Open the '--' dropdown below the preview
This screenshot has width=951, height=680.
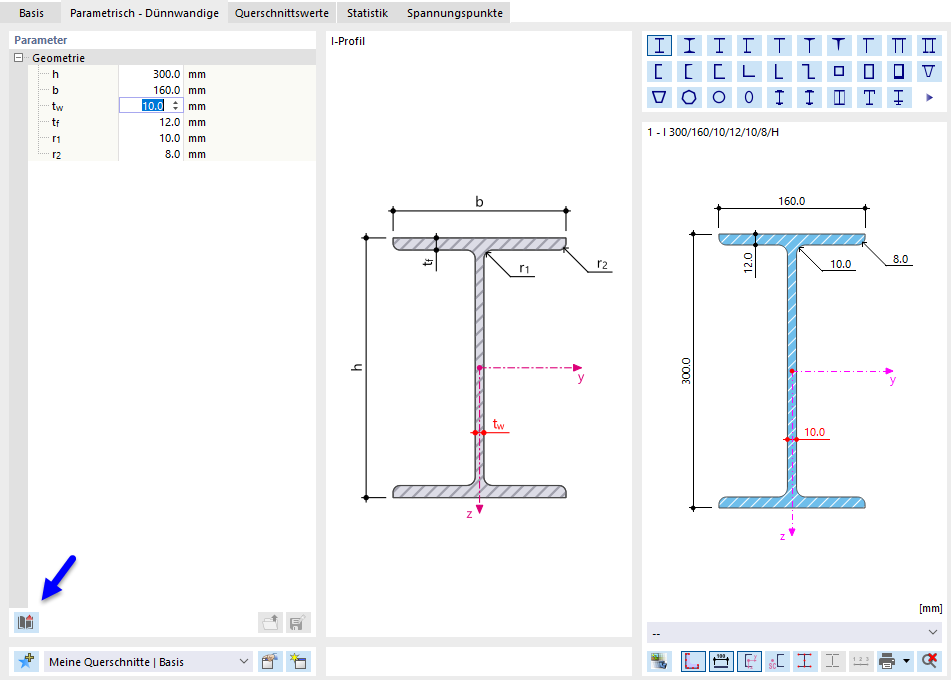click(x=795, y=633)
